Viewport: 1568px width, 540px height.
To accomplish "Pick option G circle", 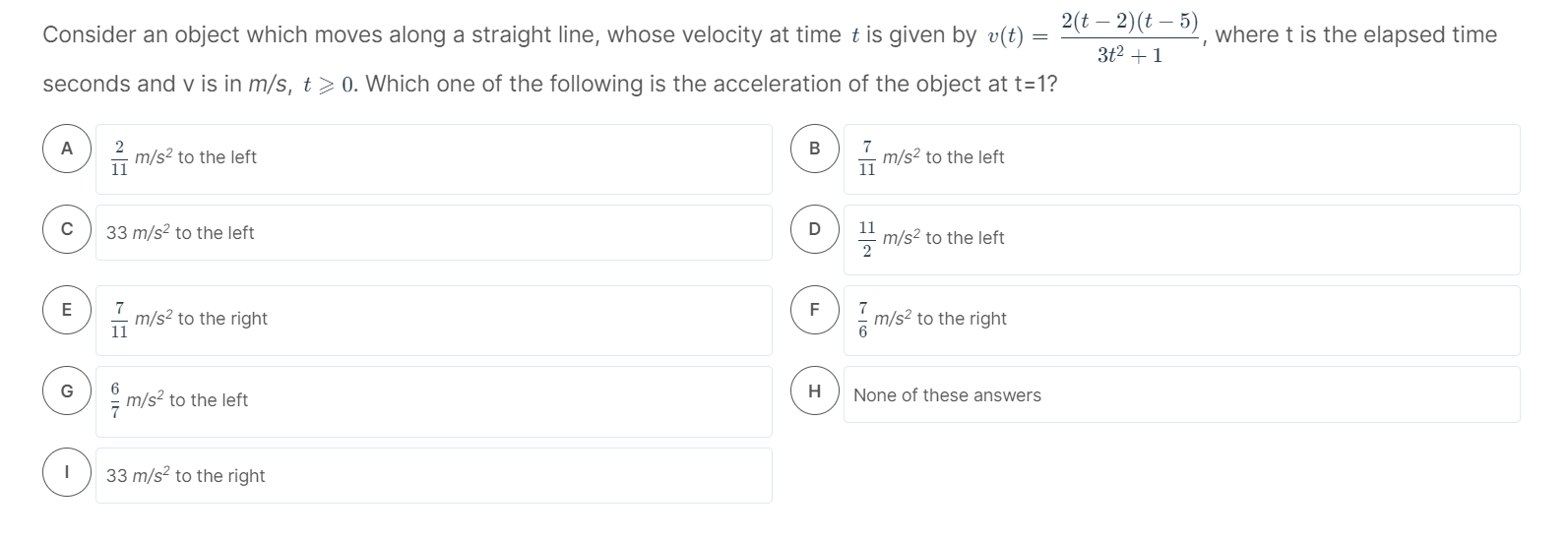I will coord(67,390).
